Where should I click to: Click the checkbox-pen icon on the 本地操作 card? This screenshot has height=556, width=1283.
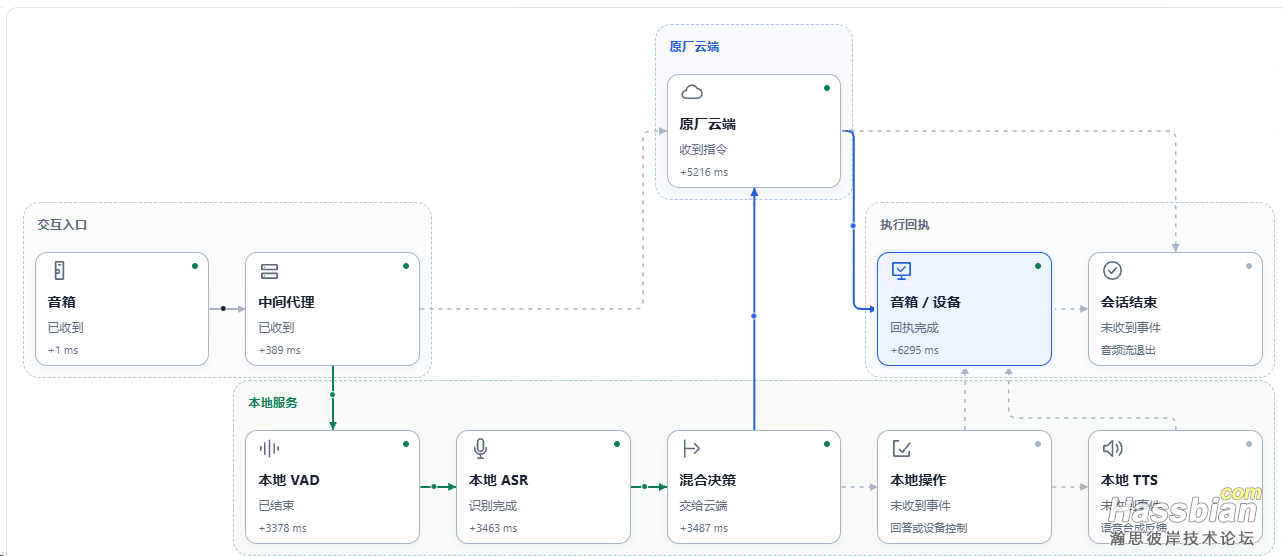point(901,449)
